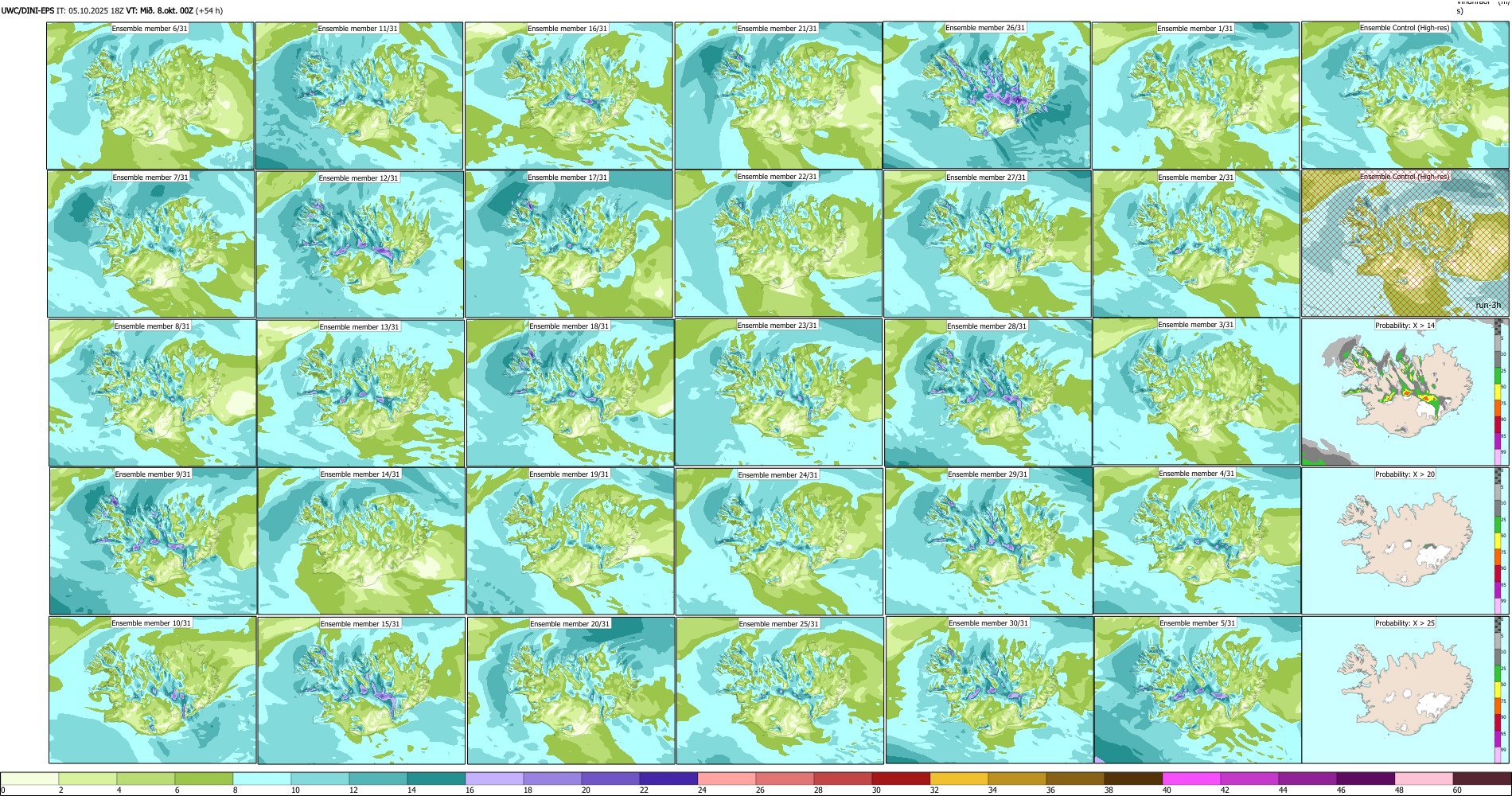The image size is (1512, 796).
Task: Open the Ensemble member 15/31 wind map
Action: point(361,691)
